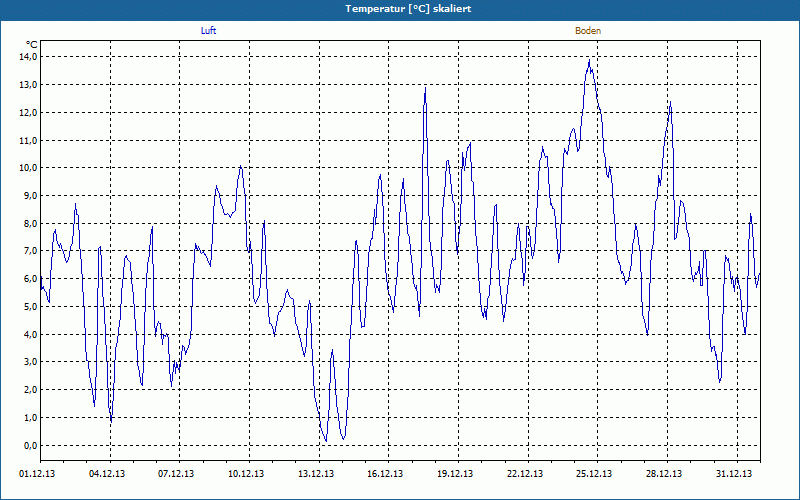800x500 pixels.
Task: Click the 25.12.13 date label
Action: (x=594, y=473)
